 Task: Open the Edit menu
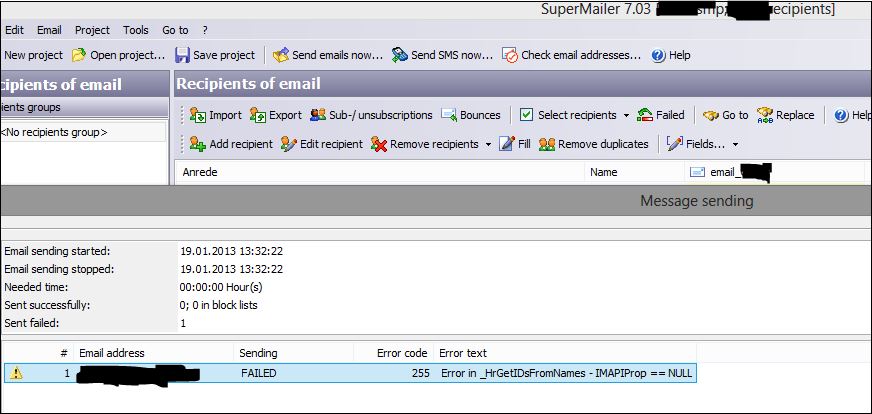click(13, 30)
